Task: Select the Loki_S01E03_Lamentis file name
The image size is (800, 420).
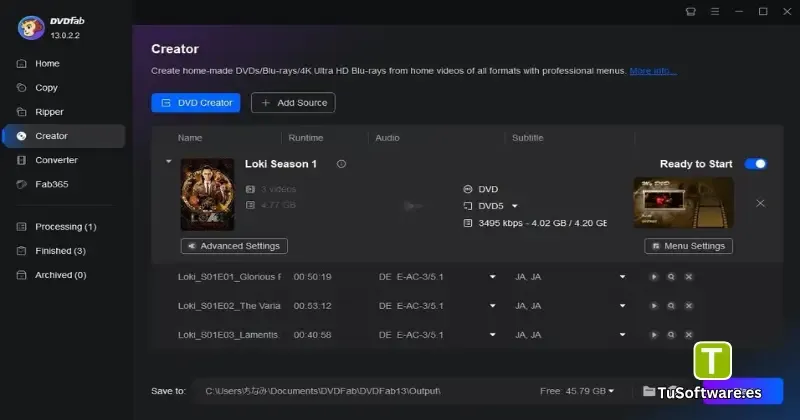Action: [228, 335]
